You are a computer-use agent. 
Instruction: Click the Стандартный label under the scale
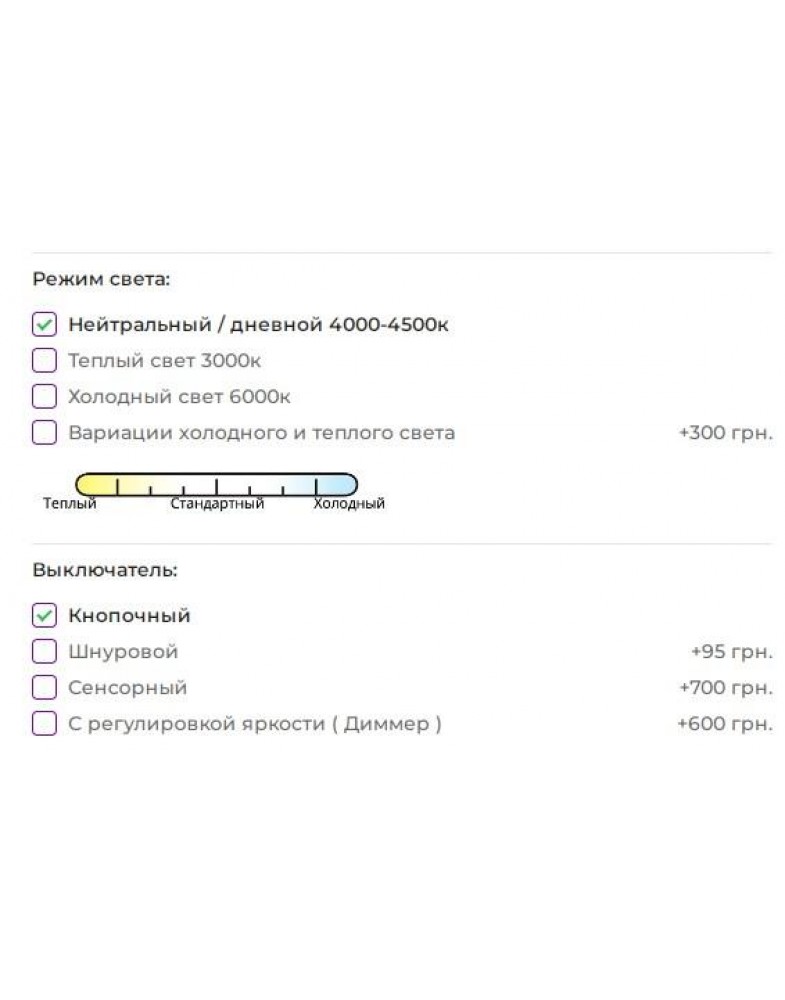(x=217, y=503)
